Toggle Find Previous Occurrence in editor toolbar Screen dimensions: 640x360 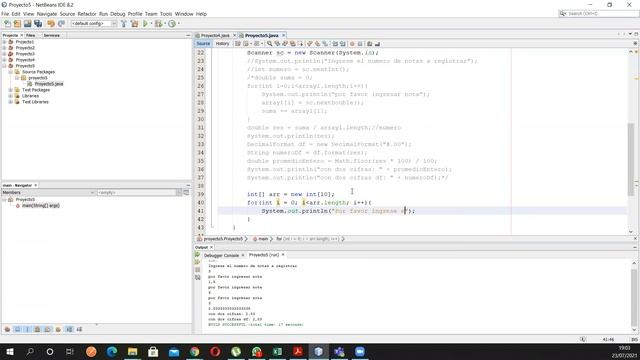[277, 44]
